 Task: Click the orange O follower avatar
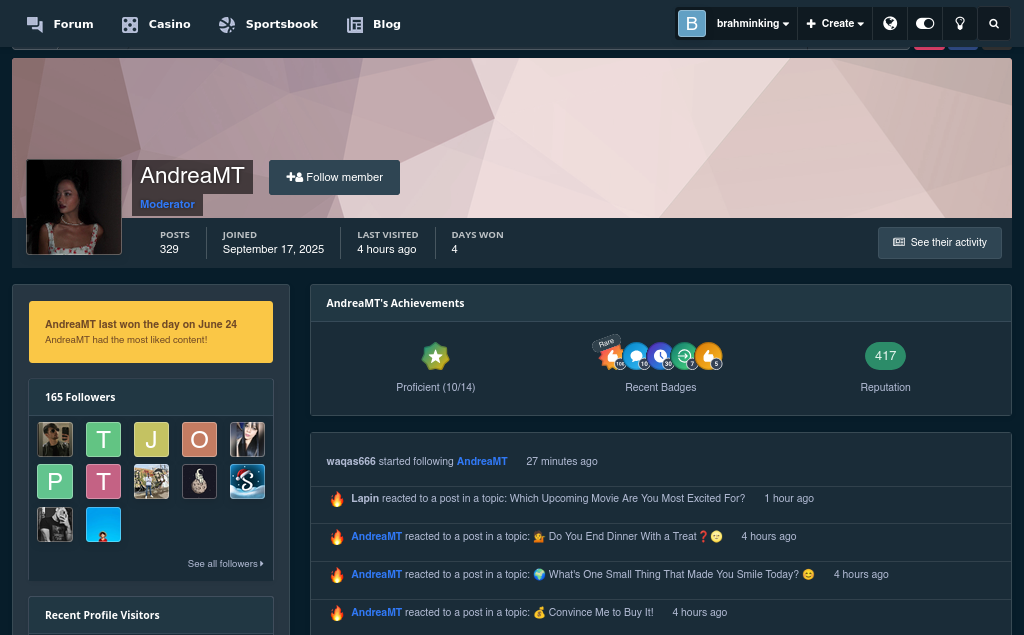[199, 439]
